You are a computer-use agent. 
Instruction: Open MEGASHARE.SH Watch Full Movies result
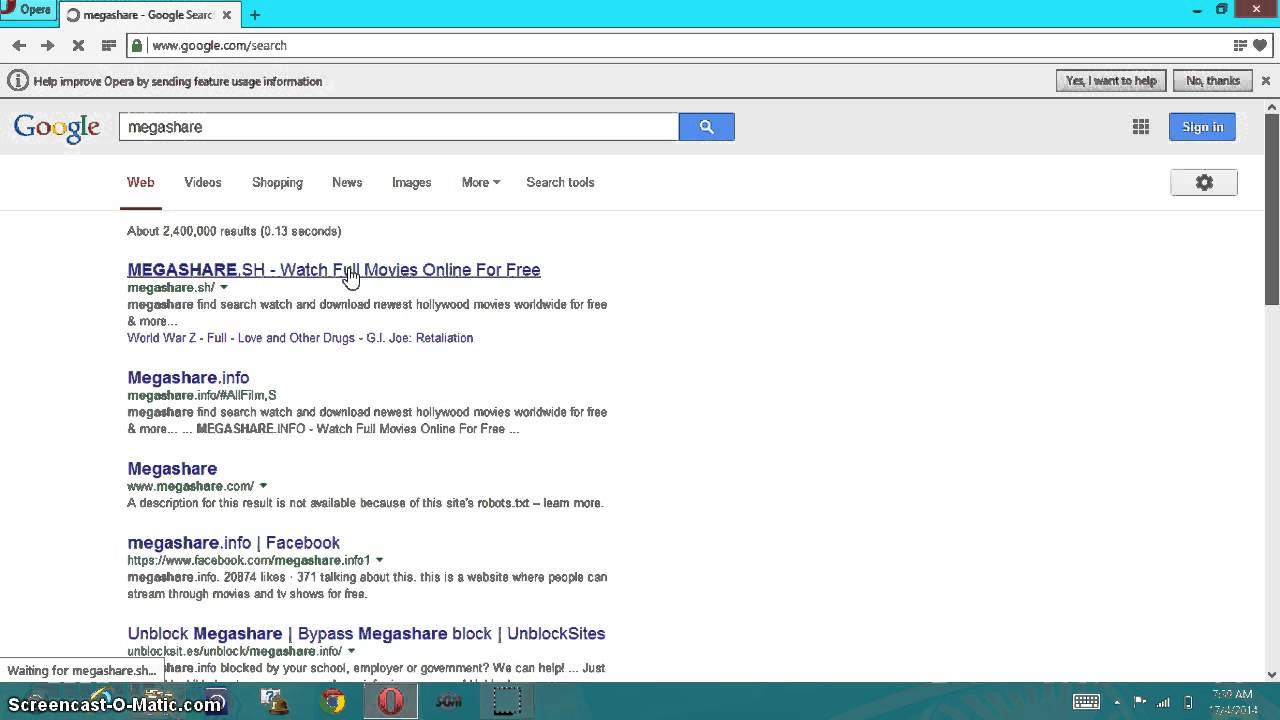pos(334,270)
